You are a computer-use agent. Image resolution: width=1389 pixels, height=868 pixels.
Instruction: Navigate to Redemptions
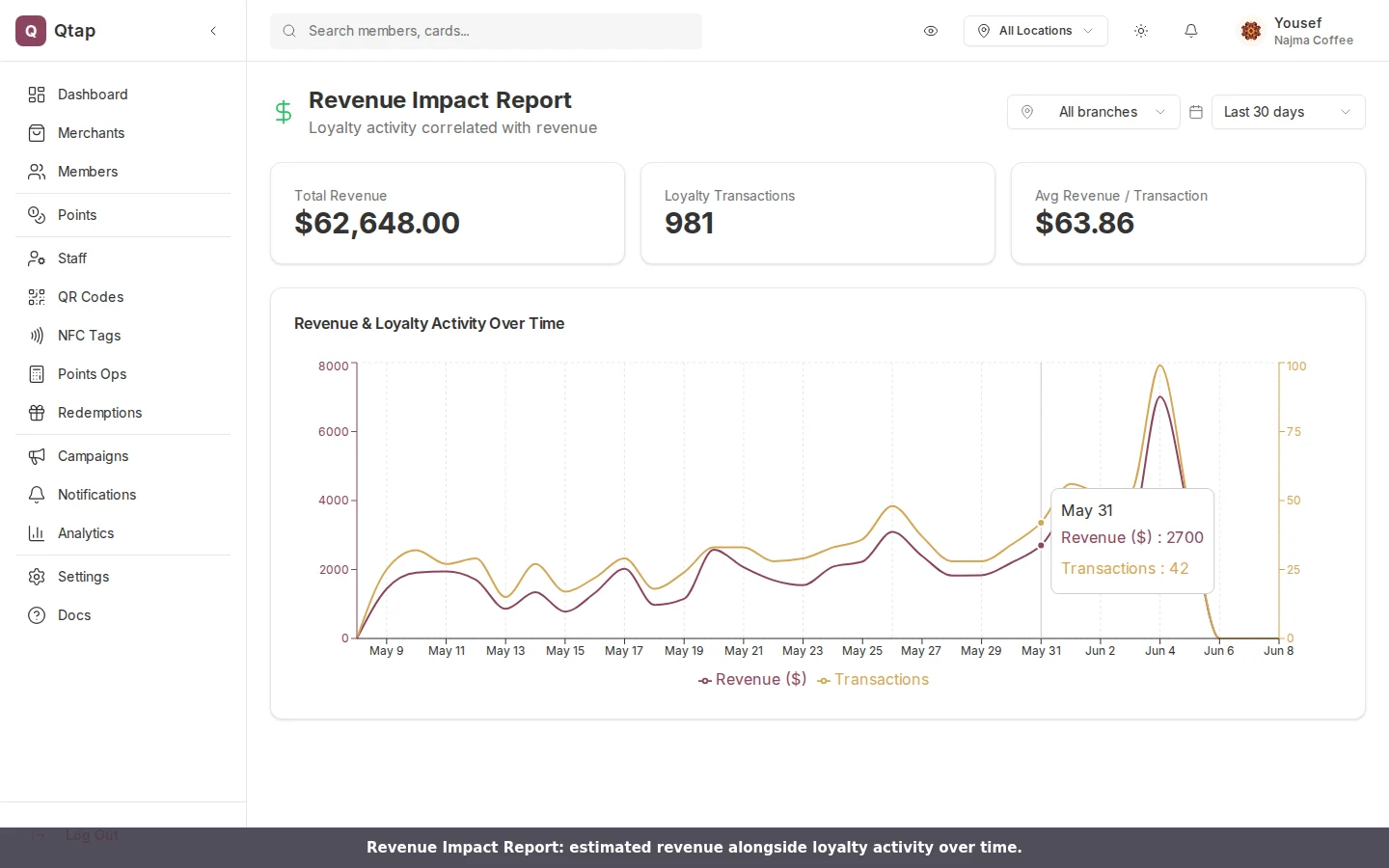(x=123, y=413)
